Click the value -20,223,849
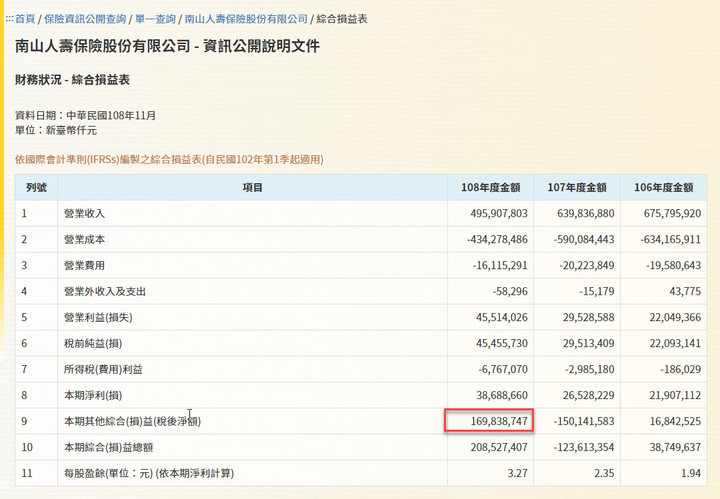The width and height of the screenshot is (720, 499). (587, 265)
